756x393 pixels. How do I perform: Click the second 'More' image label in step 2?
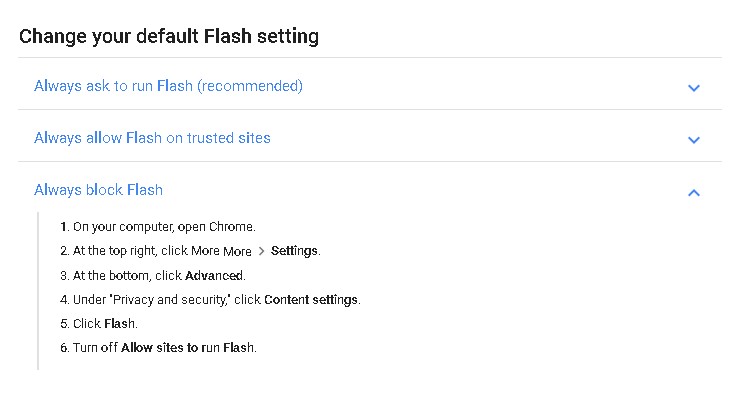(x=237, y=251)
